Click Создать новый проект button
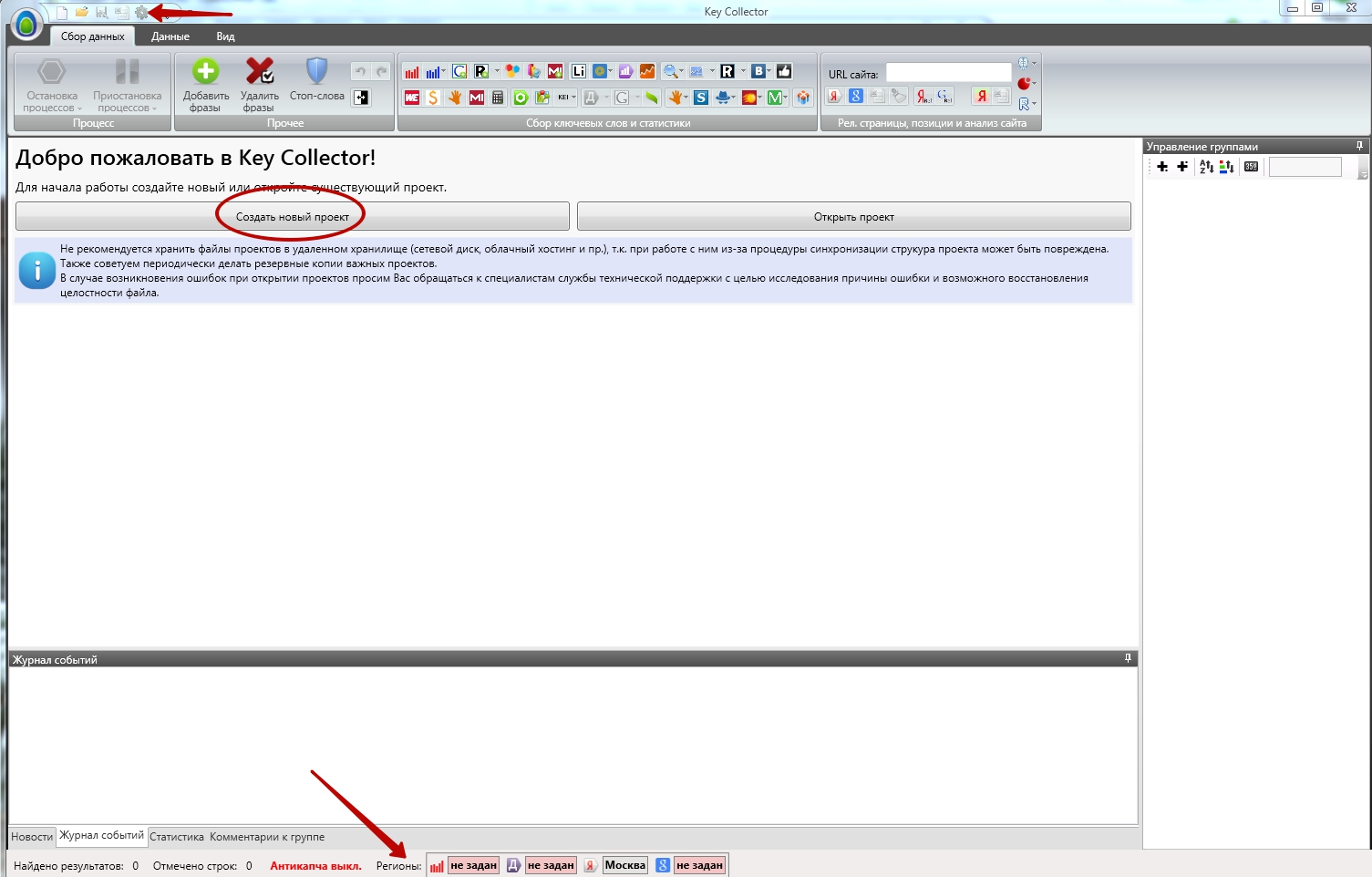 tap(293, 217)
